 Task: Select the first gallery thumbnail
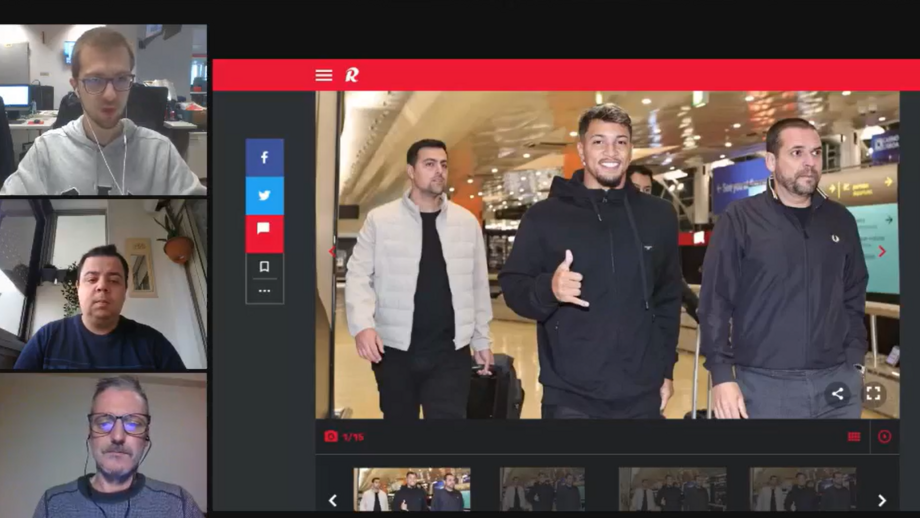412,490
